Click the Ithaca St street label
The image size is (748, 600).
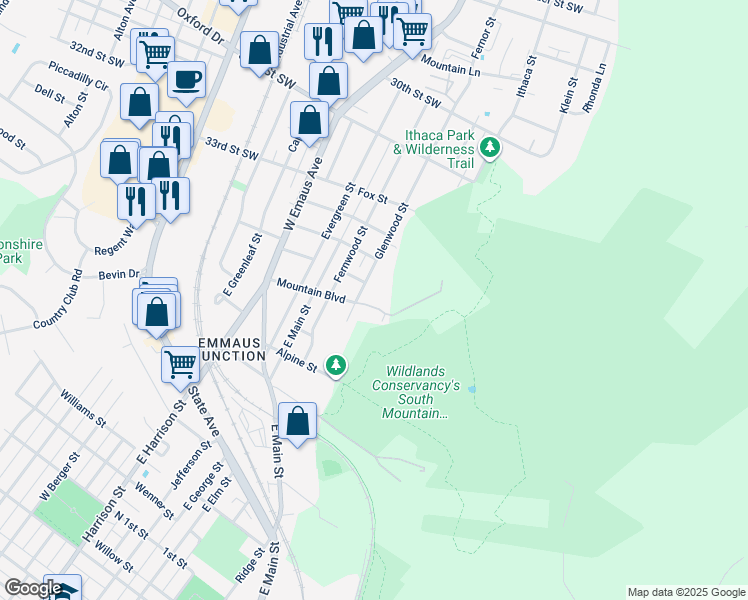tap(527, 77)
